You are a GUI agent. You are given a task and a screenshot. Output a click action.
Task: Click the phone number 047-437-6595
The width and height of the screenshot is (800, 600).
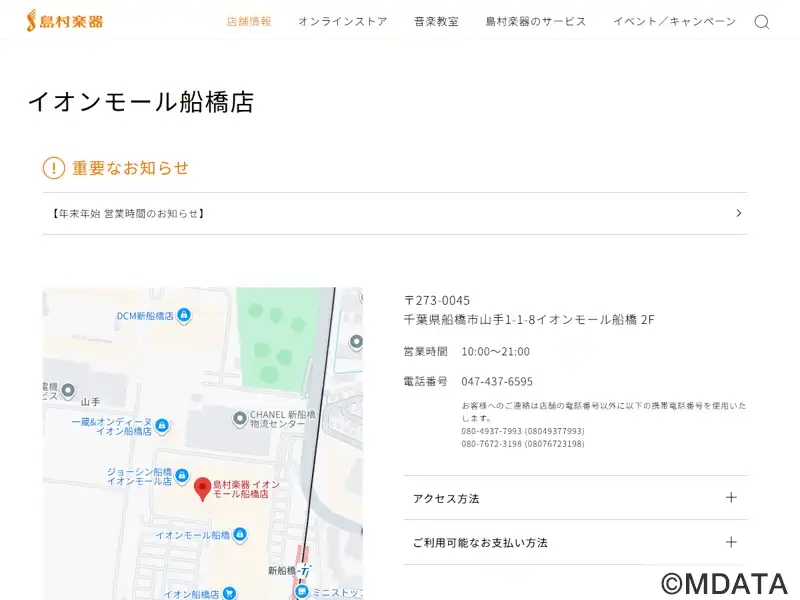click(x=497, y=382)
